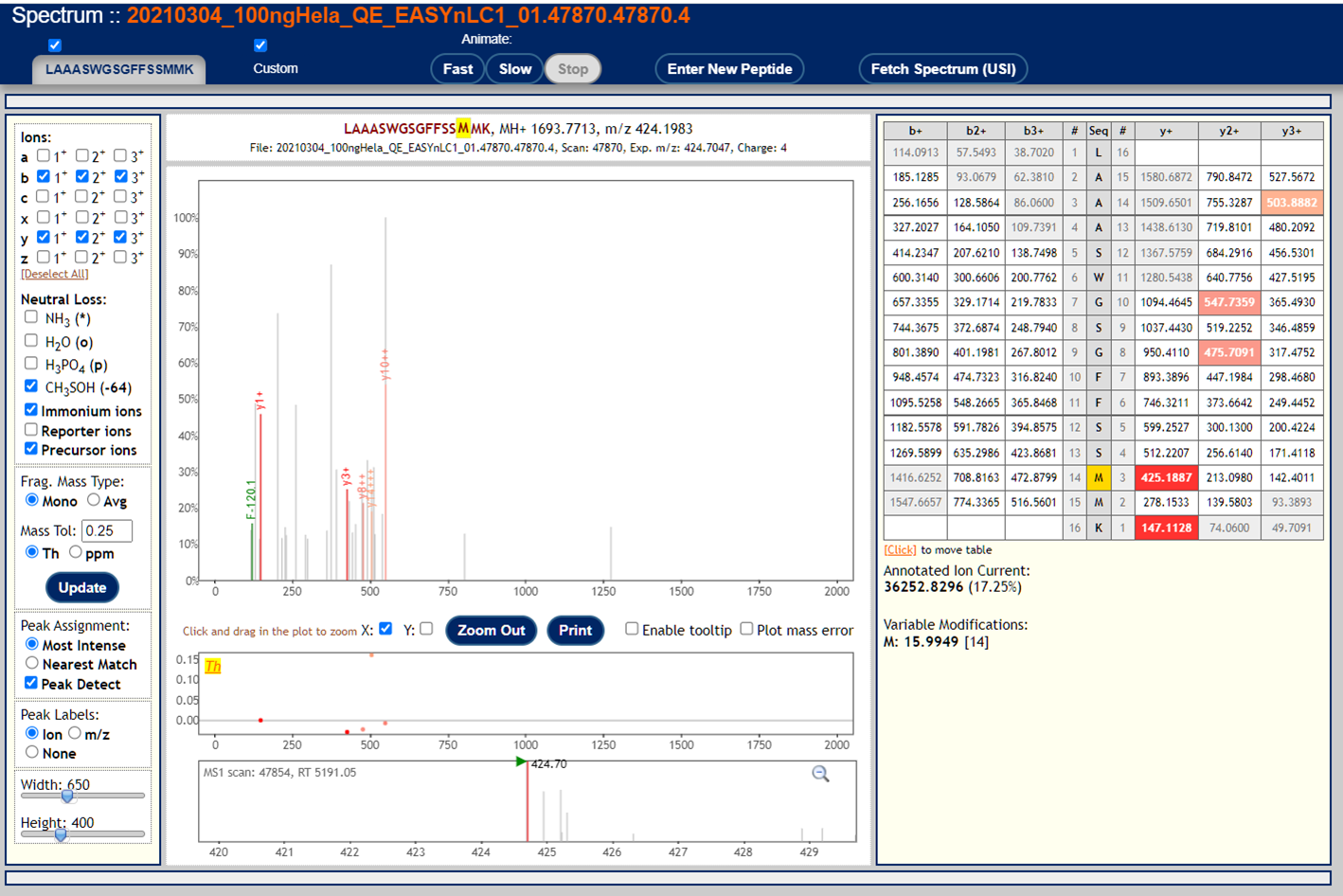
Task: Uncheck CH3SOH (-64) neutral loss
Action: [x=31, y=385]
